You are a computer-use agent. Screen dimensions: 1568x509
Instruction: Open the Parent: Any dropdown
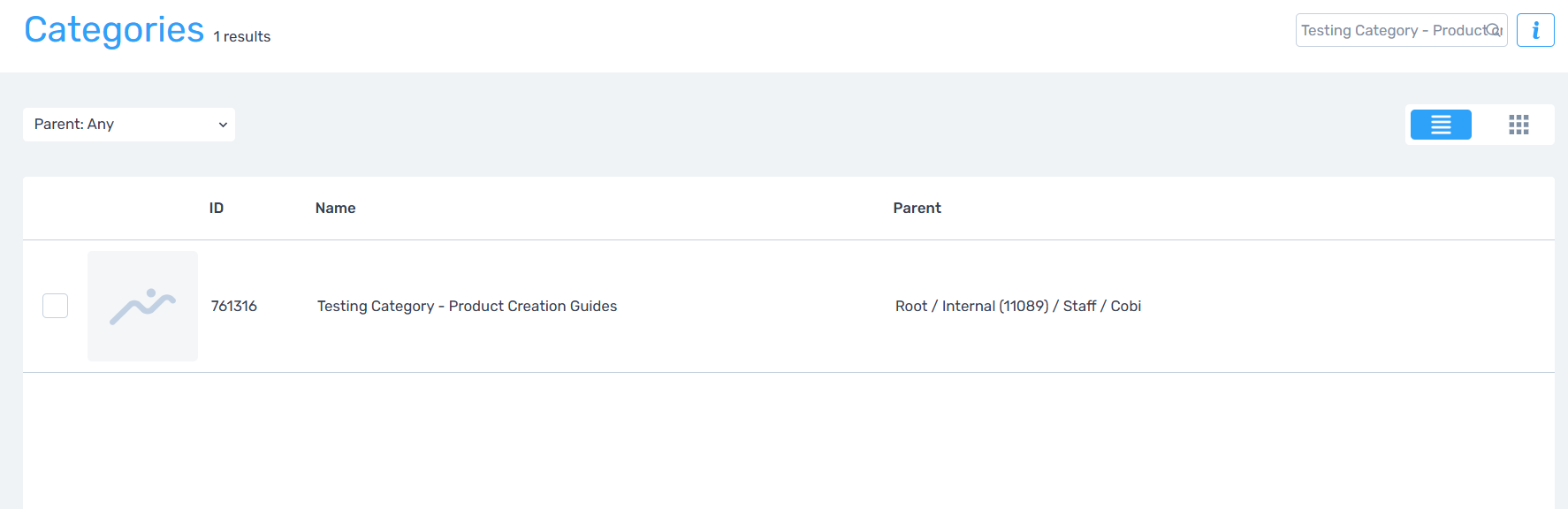point(128,125)
